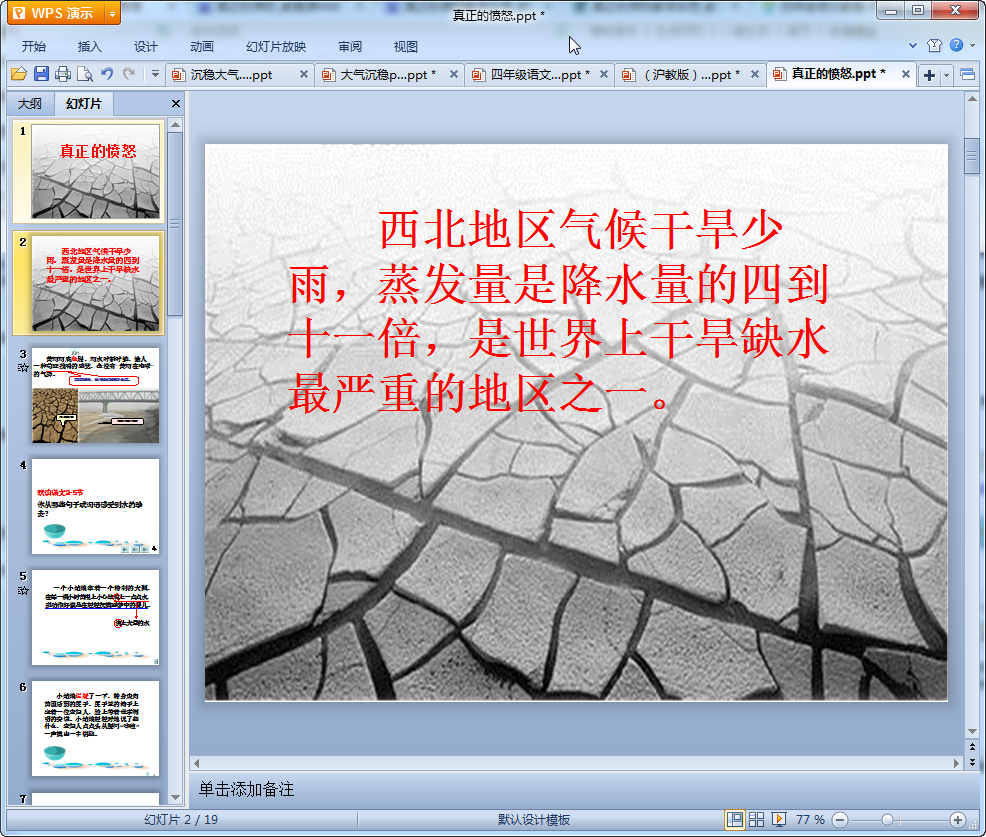Close the 真正的愤怒.ppt tab

tap(906, 74)
